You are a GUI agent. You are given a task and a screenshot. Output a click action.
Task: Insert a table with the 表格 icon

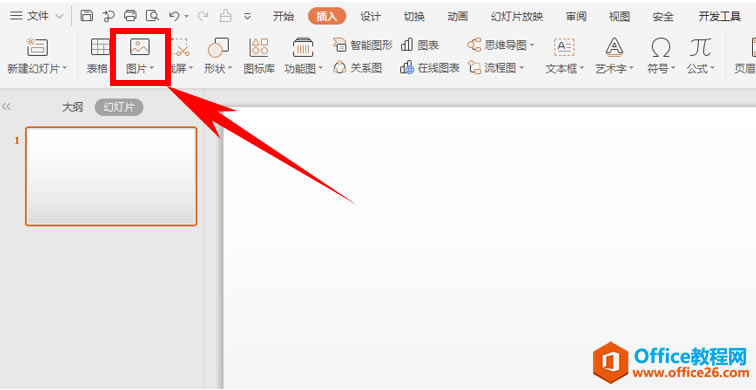(x=100, y=47)
